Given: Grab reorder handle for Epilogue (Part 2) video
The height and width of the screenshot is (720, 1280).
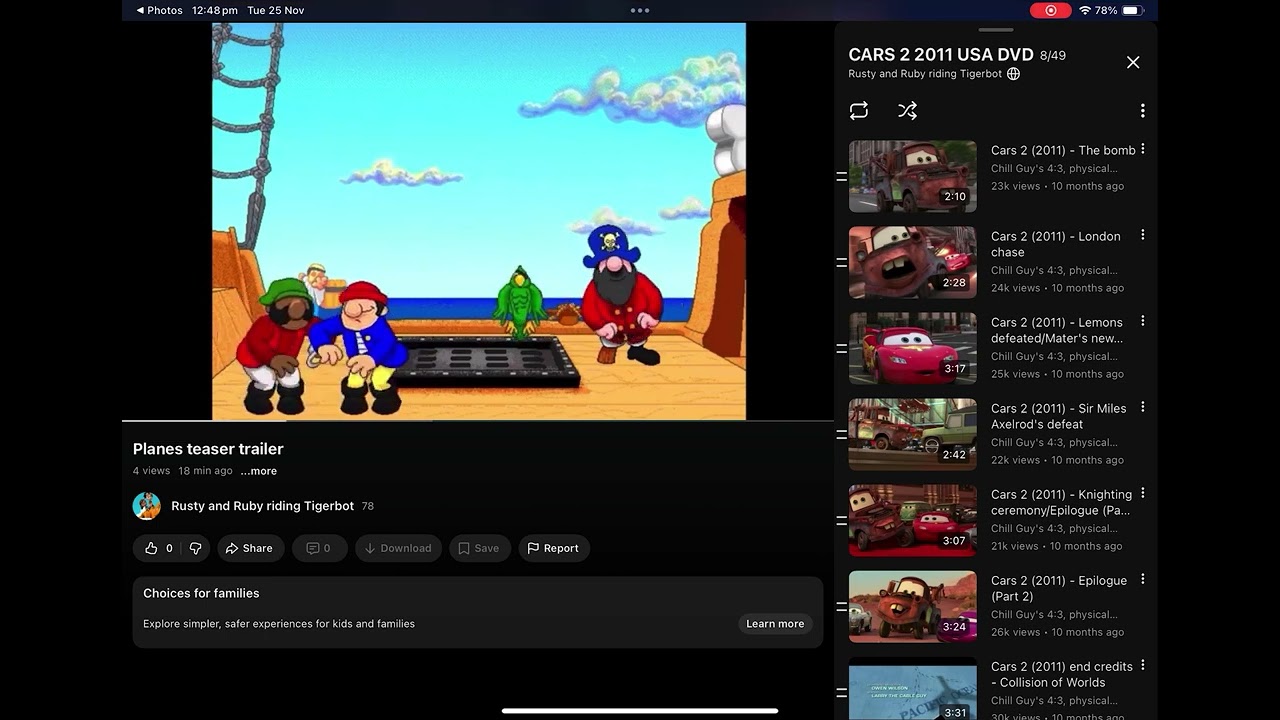Looking at the screenshot, I should tap(841, 606).
